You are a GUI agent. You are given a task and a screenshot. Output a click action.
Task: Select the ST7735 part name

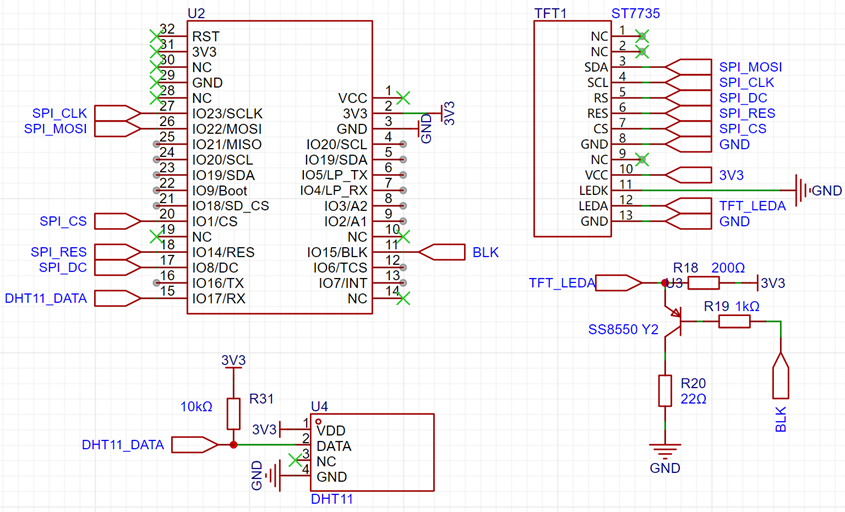pos(635,13)
